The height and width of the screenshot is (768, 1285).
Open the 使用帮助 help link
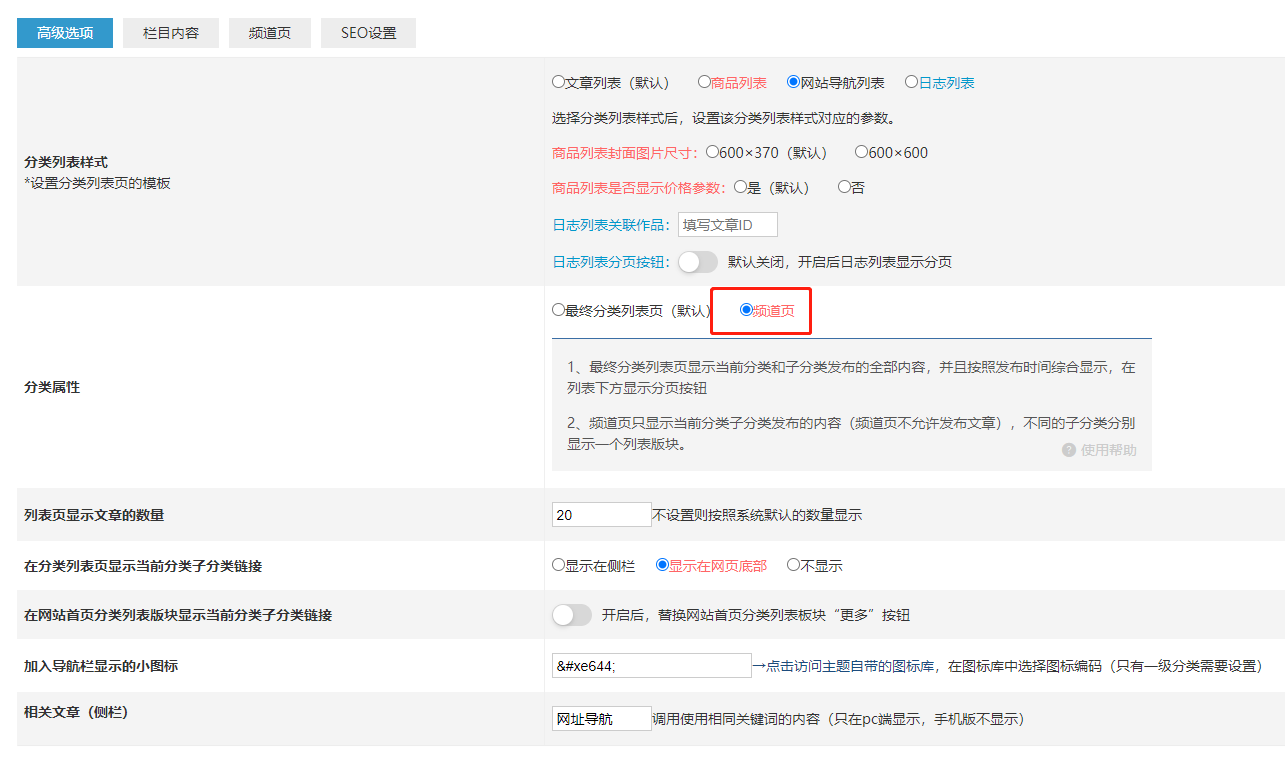click(1108, 450)
